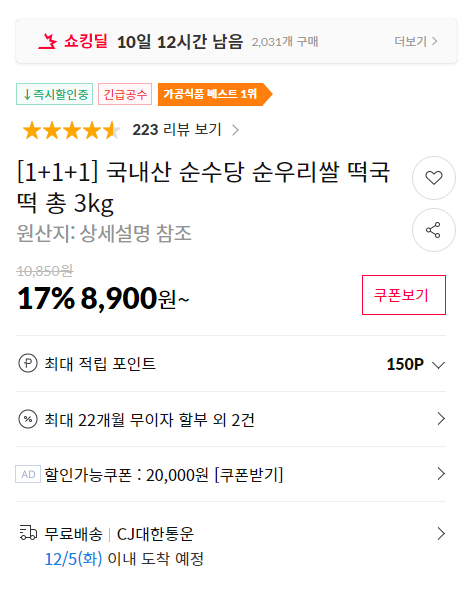Click the 쇼킹딜 lightning logo icon

(47, 41)
